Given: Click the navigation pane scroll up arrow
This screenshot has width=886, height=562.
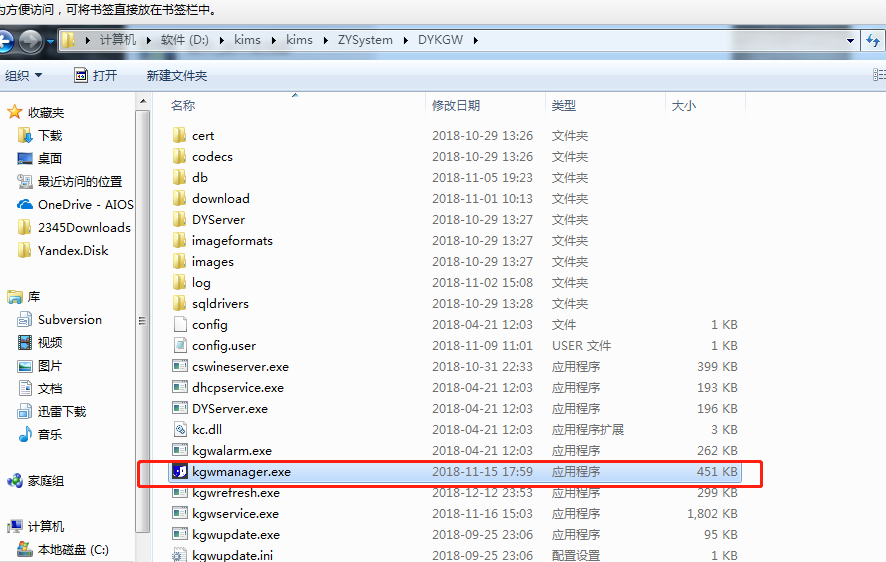Looking at the screenshot, I should tap(143, 102).
